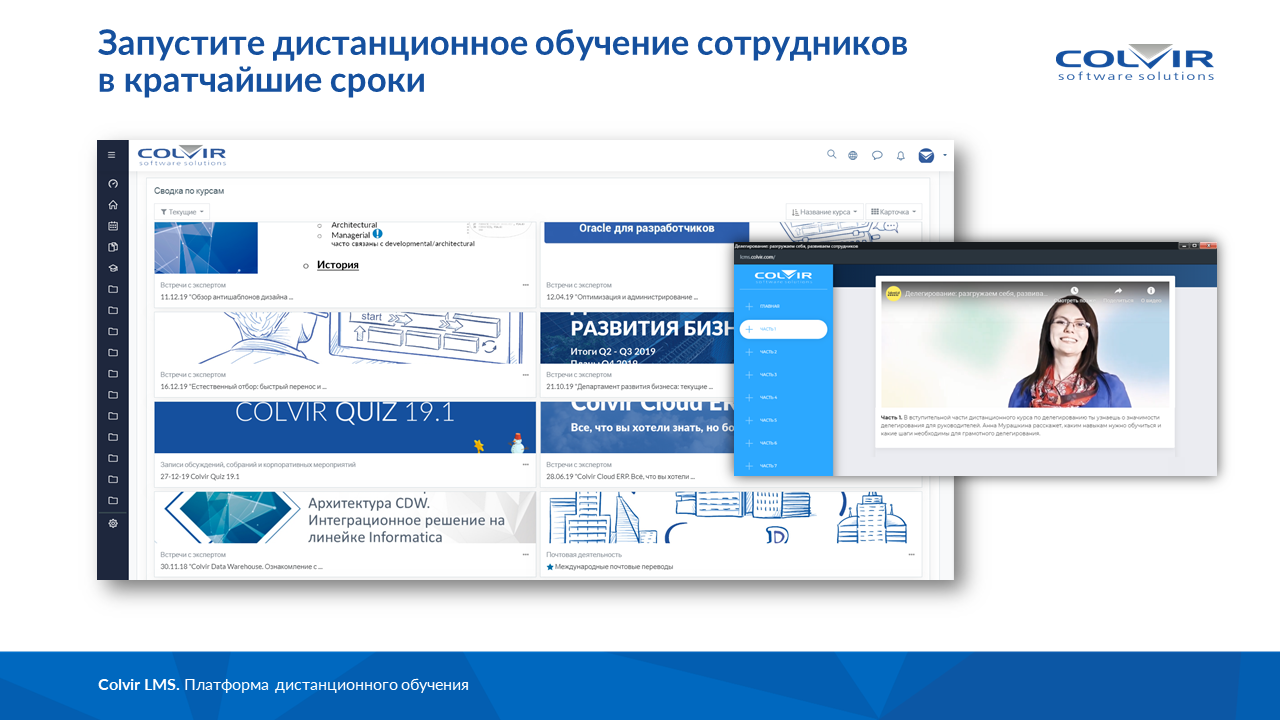The height and width of the screenshot is (720, 1280).
Task: Open the Карточка view dropdown
Action: pos(894,212)
